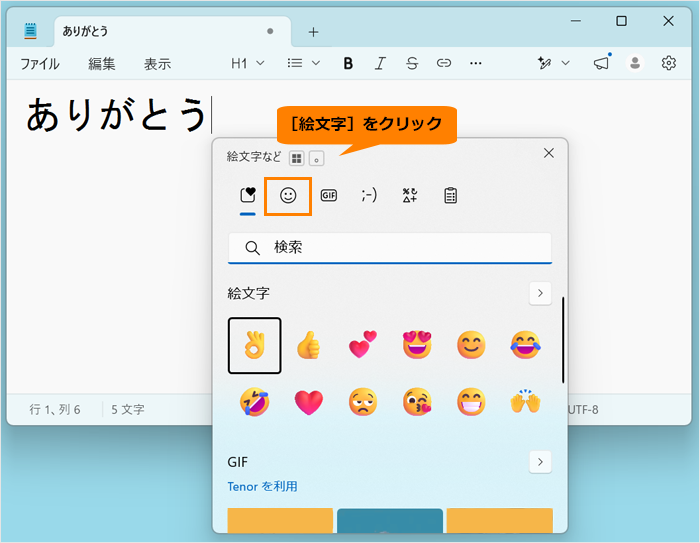Expand the dropdown arrow beside rewrite icon
Image resolution: width=700 pixels, height=543 pixels.
[566, 63]
